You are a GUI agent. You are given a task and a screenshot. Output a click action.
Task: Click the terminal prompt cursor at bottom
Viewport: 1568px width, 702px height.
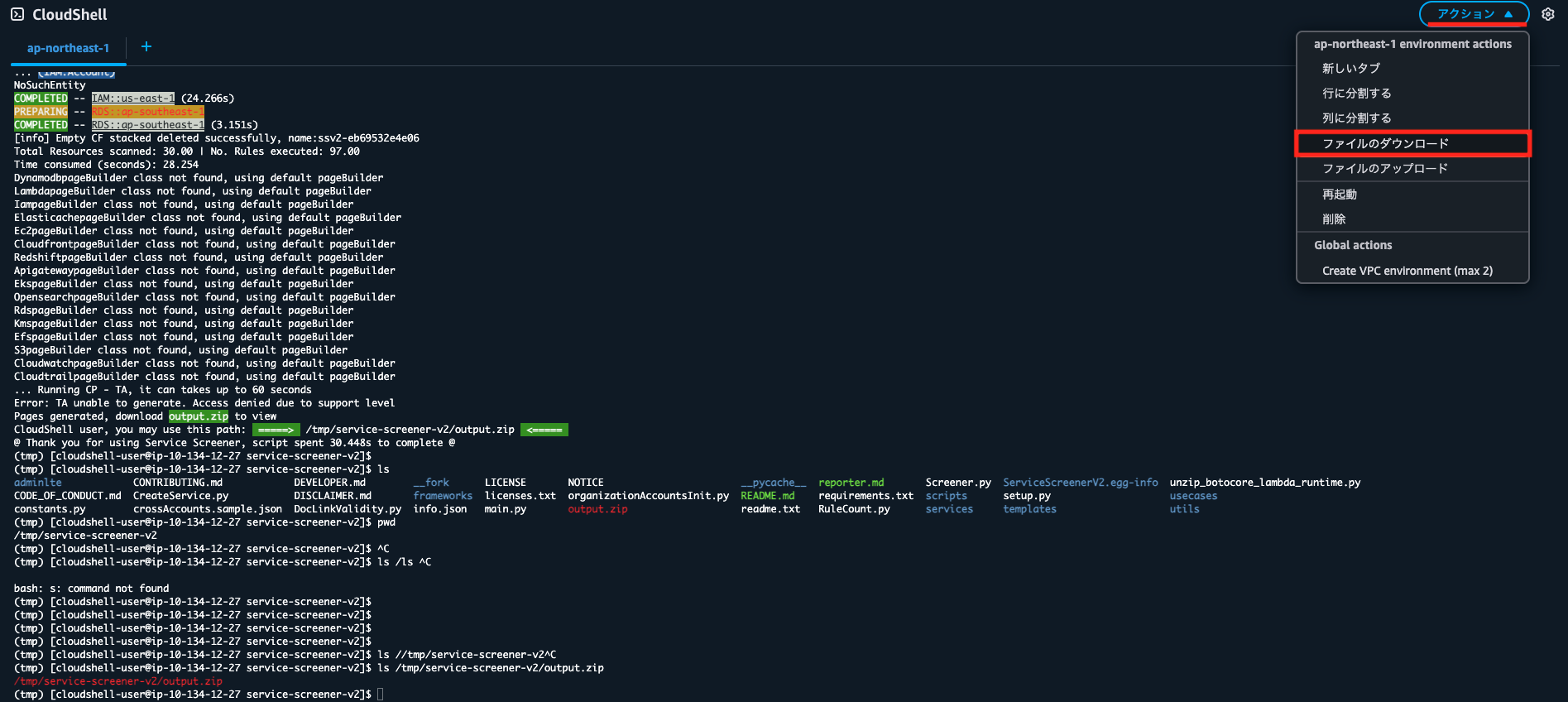pyautogui.click(x=381, y=695)
